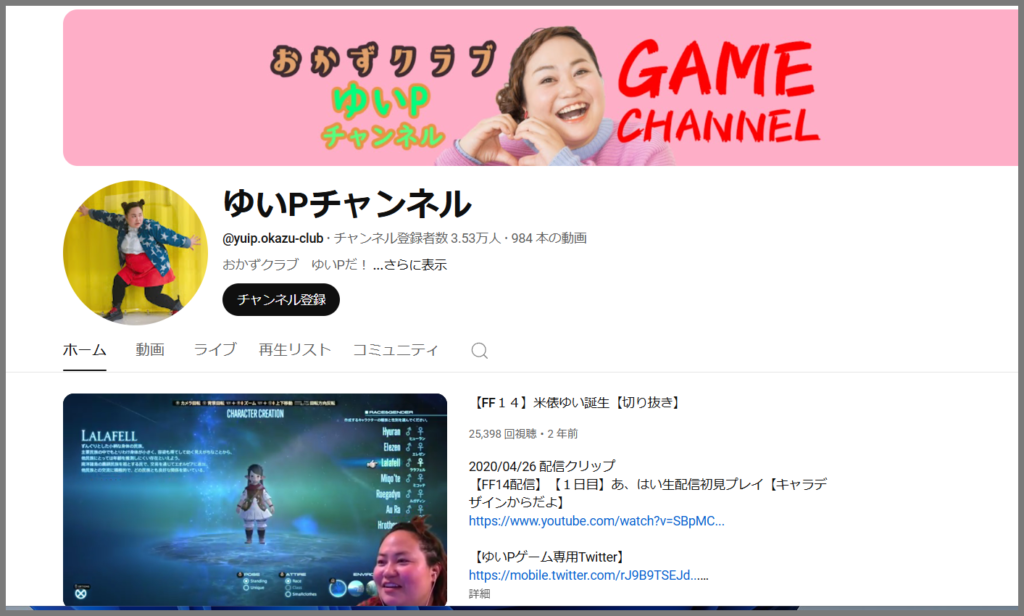The width and height of the screenshot is (1024, 616).
Task: Open the mobile.twitter.com link in description
Action: [588, 575]
